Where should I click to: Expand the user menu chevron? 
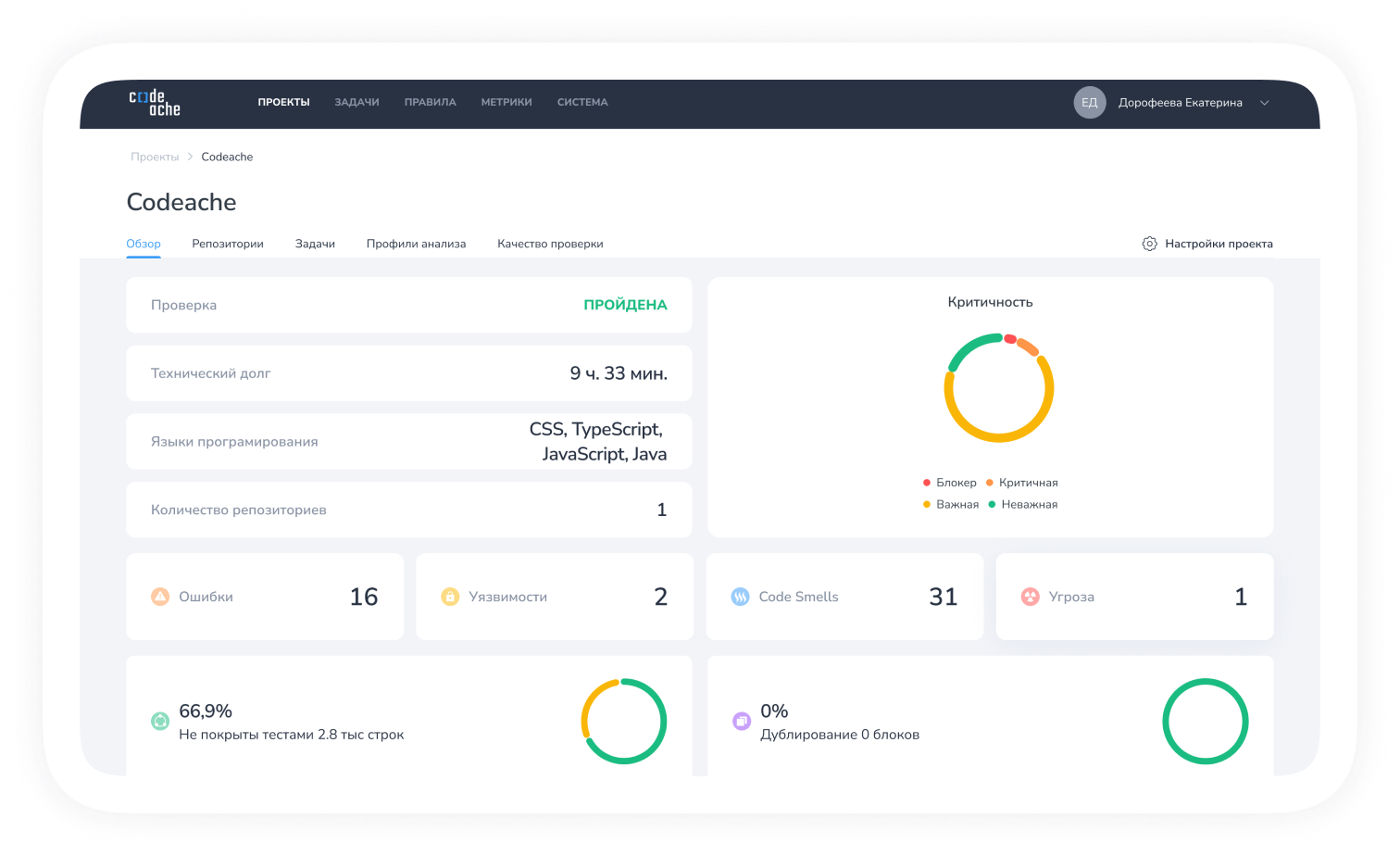(1264, 103)
